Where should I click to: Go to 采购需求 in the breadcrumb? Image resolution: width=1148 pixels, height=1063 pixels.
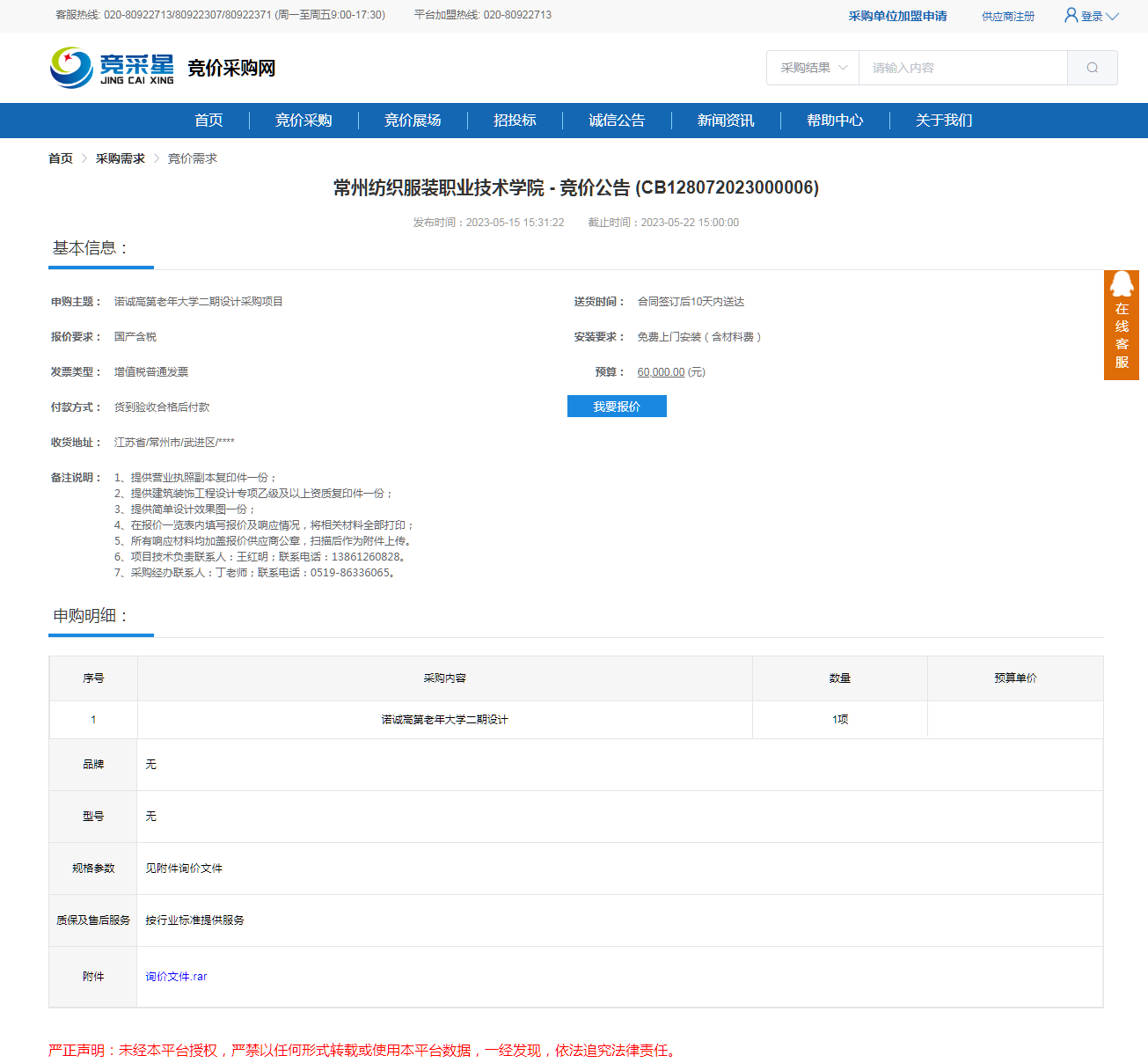coord(121,158)
